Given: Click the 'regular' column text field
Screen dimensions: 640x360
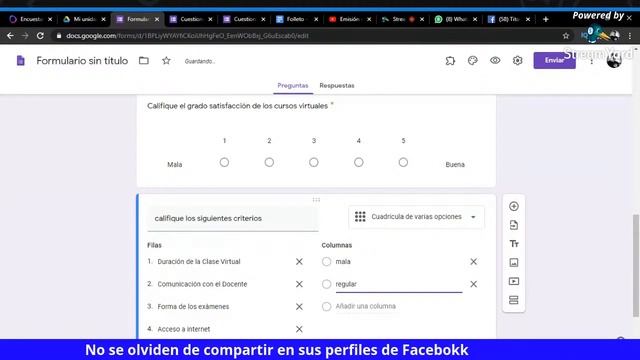Looking at the screenshot, I should (399, 284).
